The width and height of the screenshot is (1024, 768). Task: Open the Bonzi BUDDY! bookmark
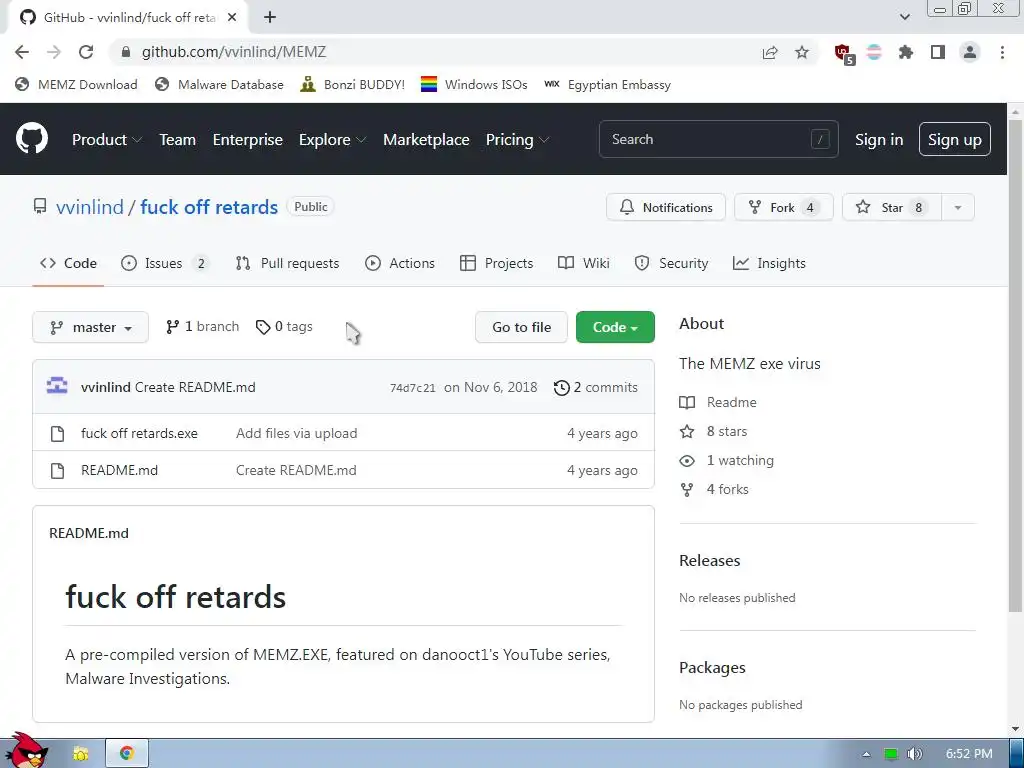tap(353, 84)
